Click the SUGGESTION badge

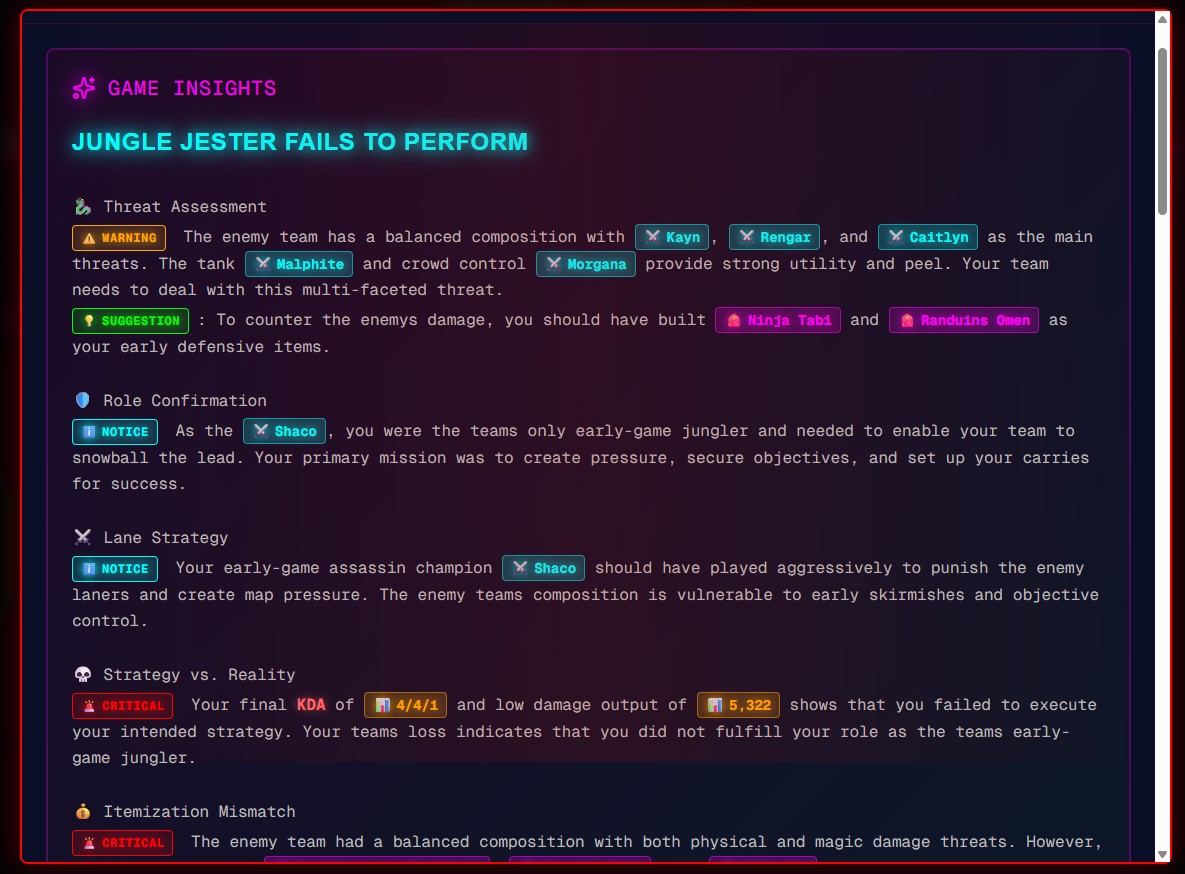[131, 321]
